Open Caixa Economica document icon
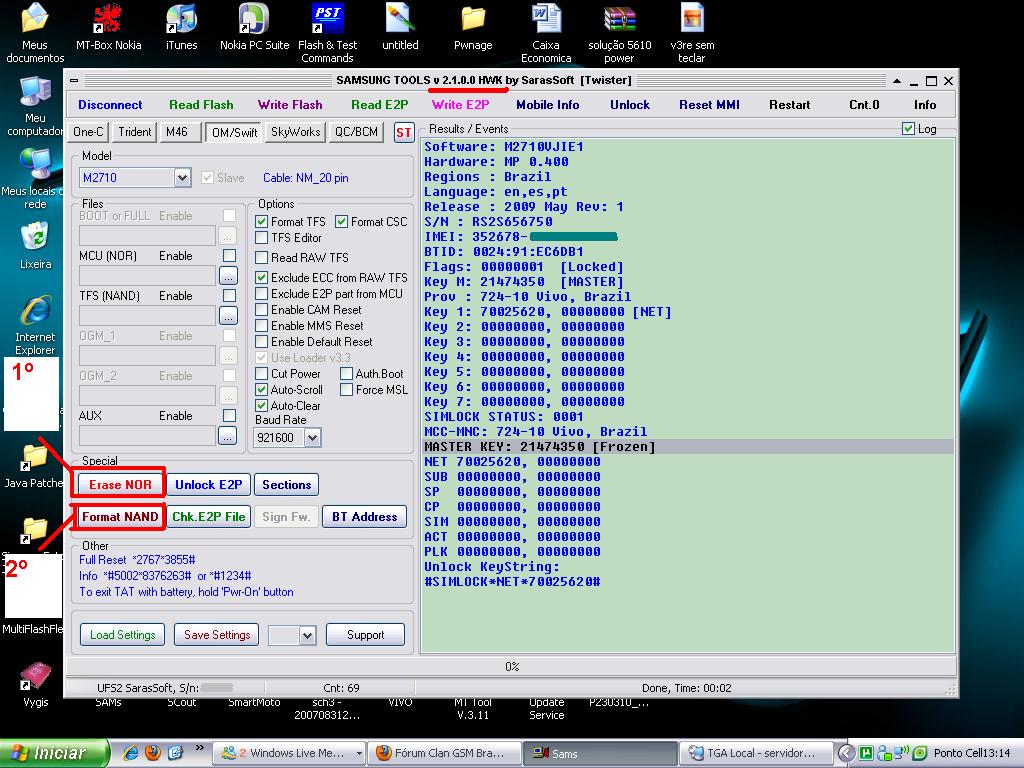The height and width of the screenshot is (768, 1024). tap(546, 33)
